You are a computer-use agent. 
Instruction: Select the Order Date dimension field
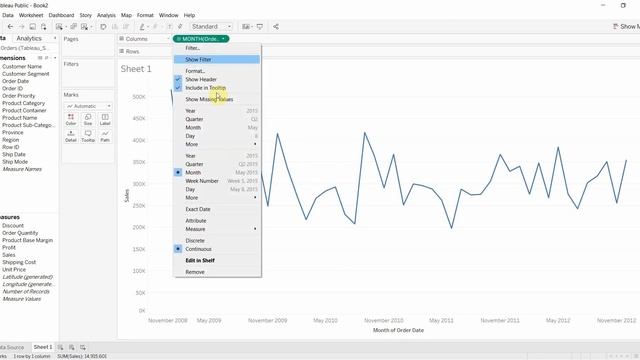(x=16, y=81)
